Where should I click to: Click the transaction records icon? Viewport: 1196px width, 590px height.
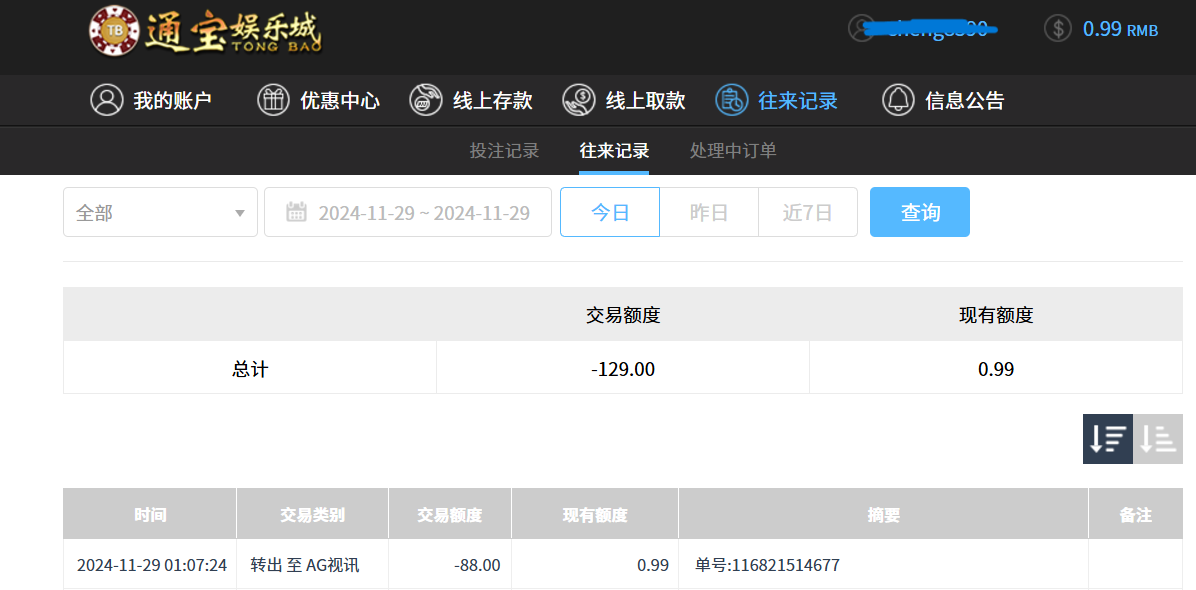coord(732,100)
